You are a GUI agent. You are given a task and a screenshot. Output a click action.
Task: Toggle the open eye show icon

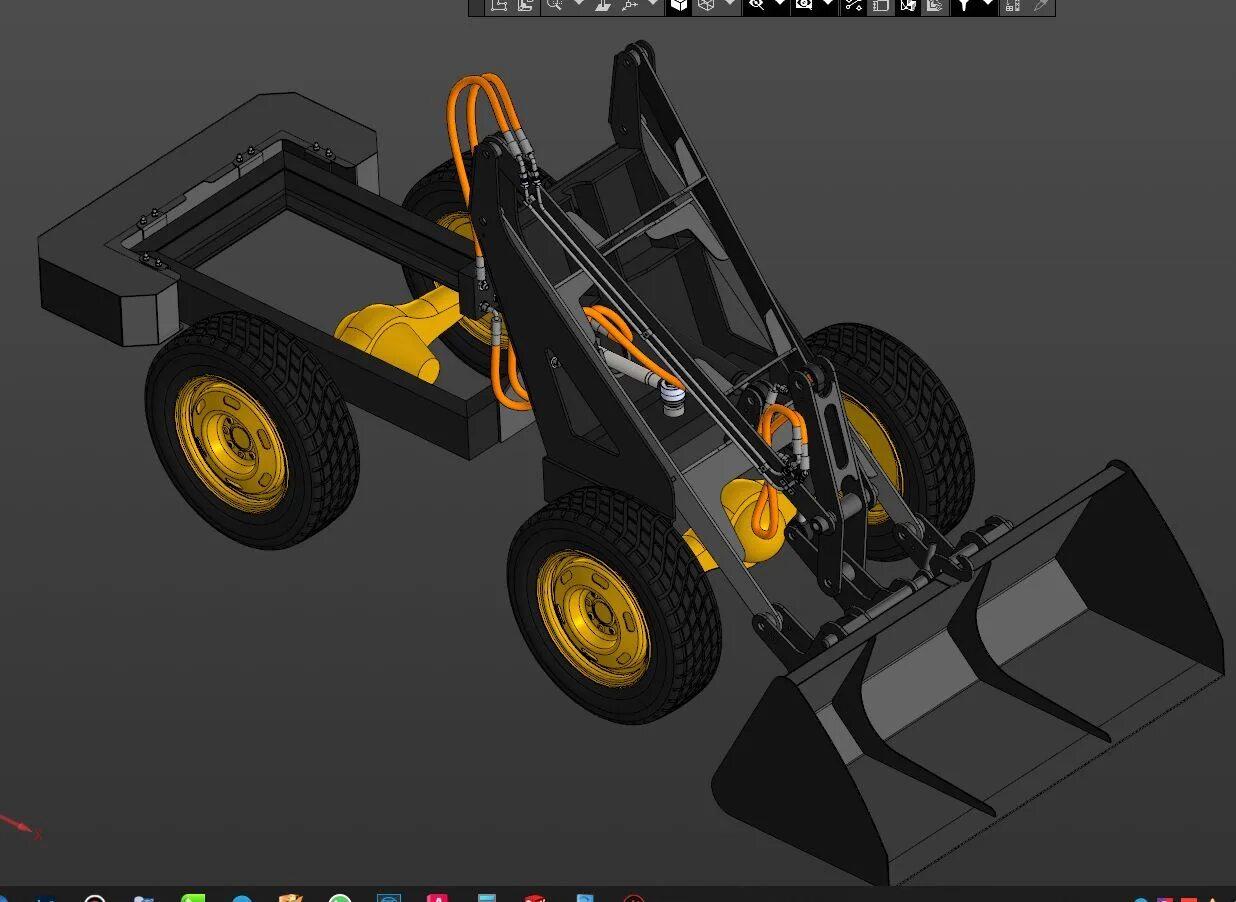pyautogui.click(x=804, y=5)
